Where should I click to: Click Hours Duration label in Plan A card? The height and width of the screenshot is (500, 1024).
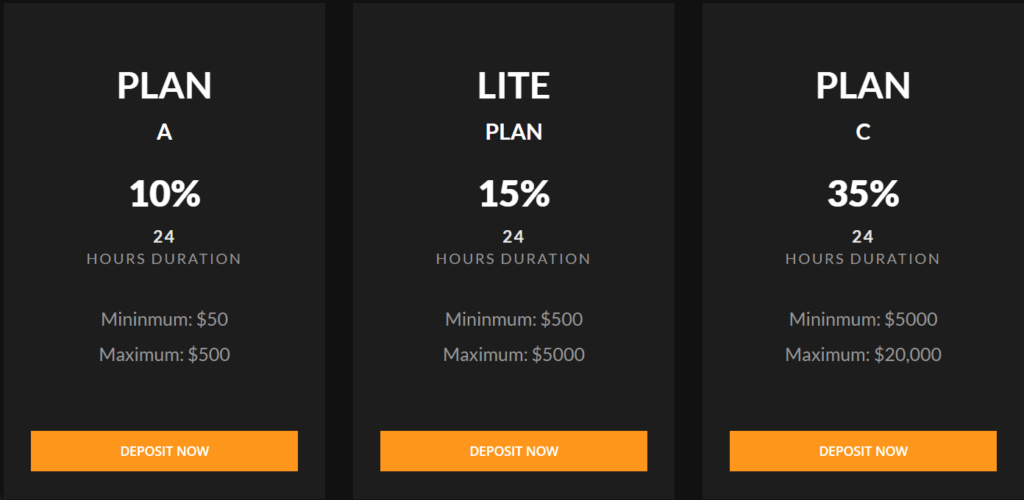click(x=164, y=259)
